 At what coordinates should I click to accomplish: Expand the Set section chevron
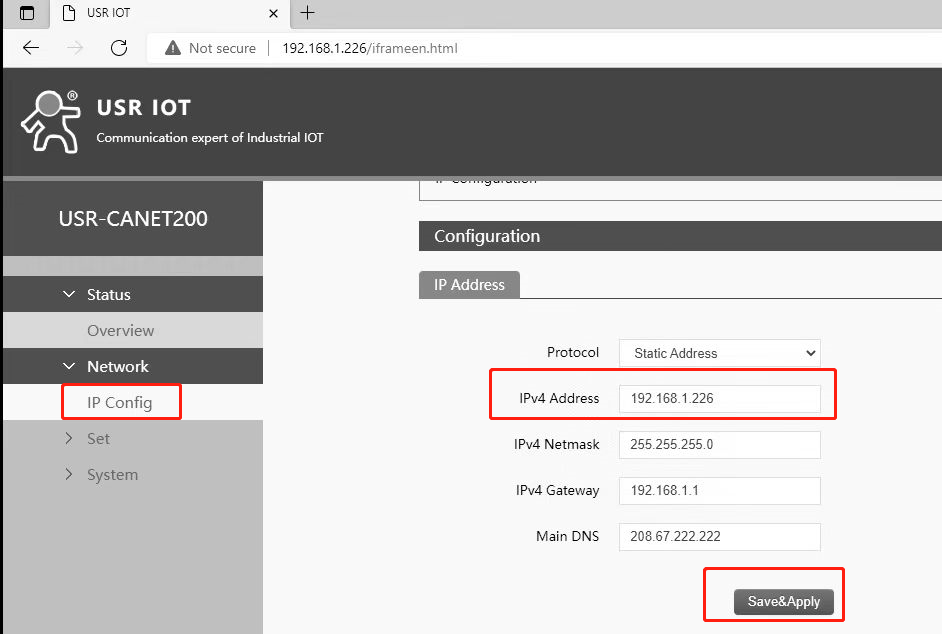tap(68, 438)
